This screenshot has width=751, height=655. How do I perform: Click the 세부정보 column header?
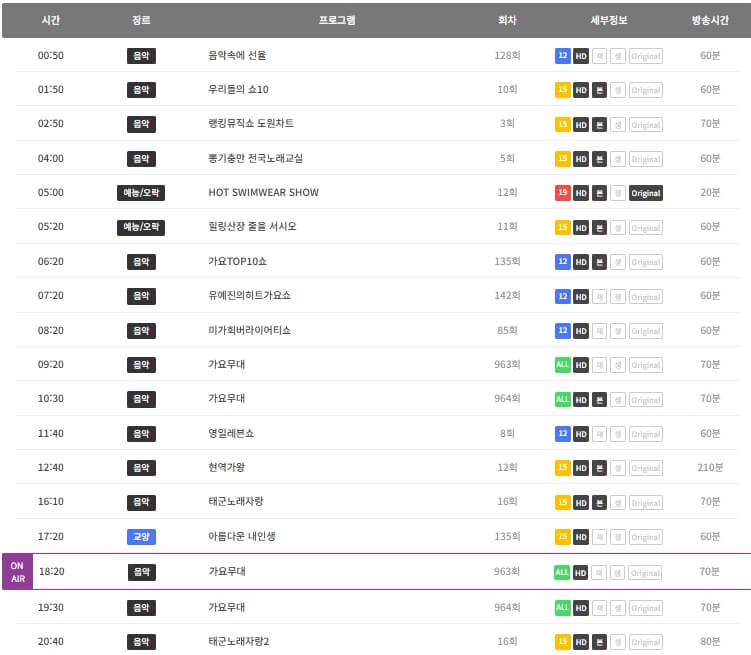(609, 20)
